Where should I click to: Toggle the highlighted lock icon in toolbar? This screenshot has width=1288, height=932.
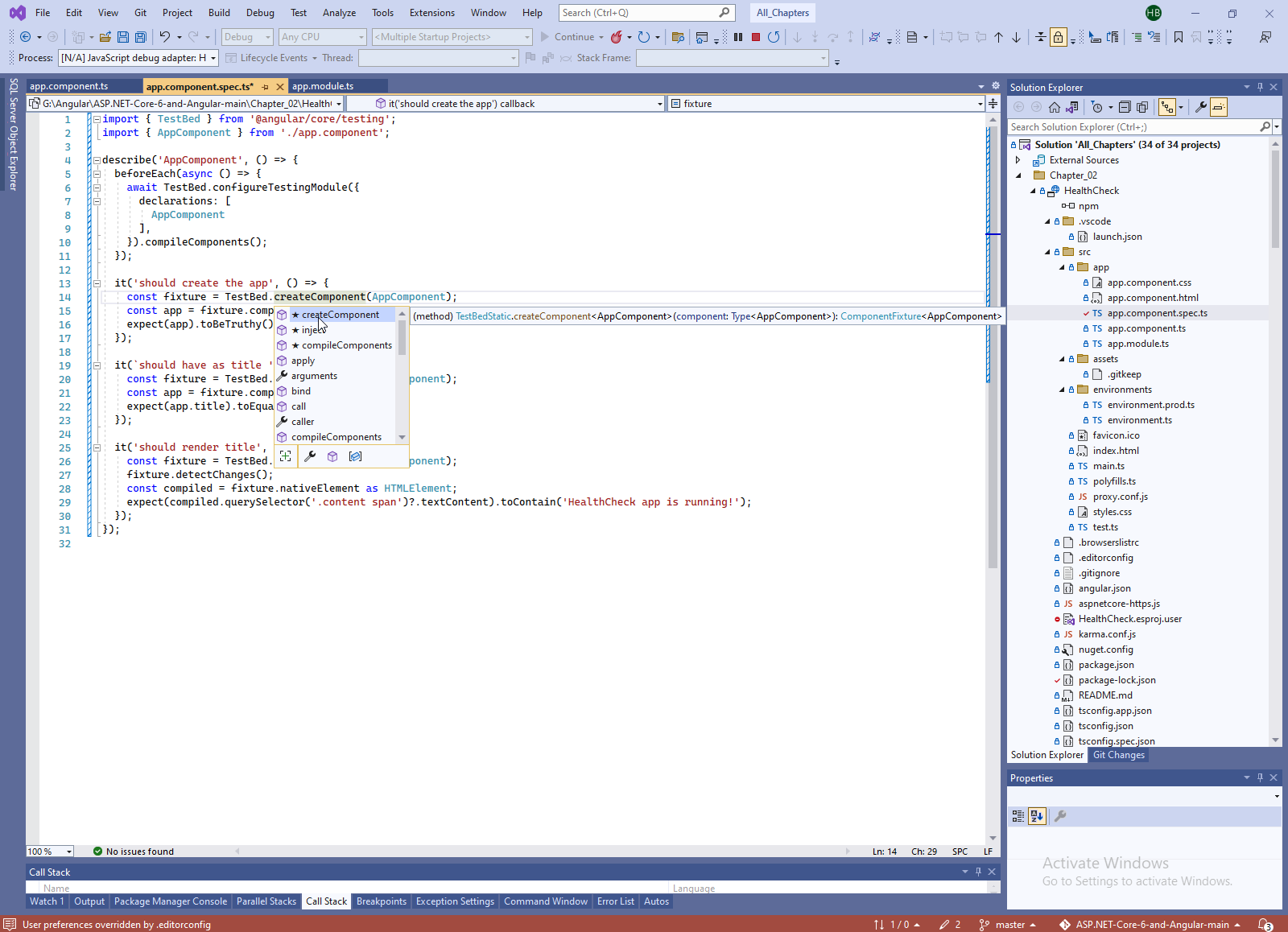[x=1058, y=37]
